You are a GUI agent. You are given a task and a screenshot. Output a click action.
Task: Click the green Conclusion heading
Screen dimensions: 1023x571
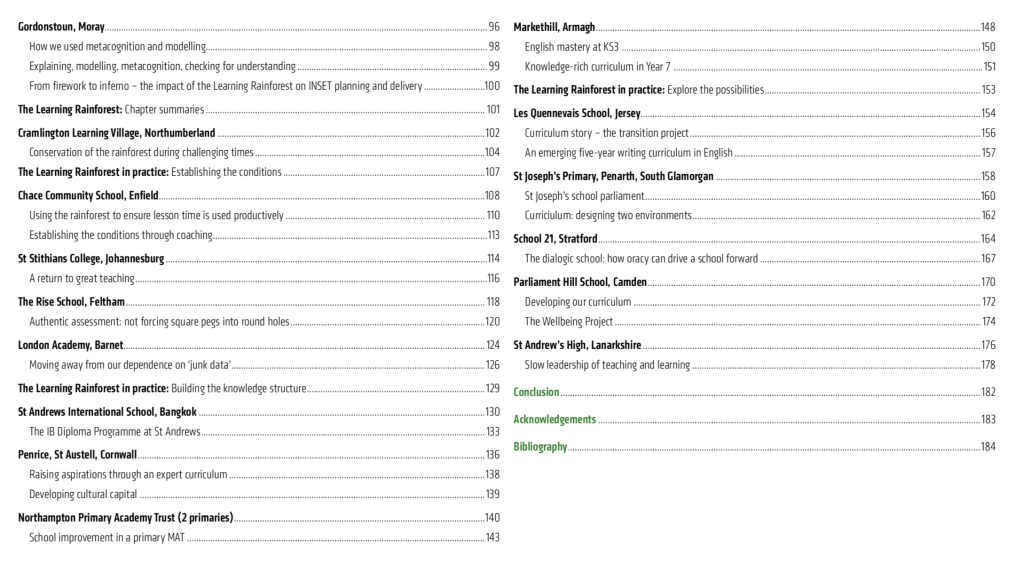click(536, 392)
